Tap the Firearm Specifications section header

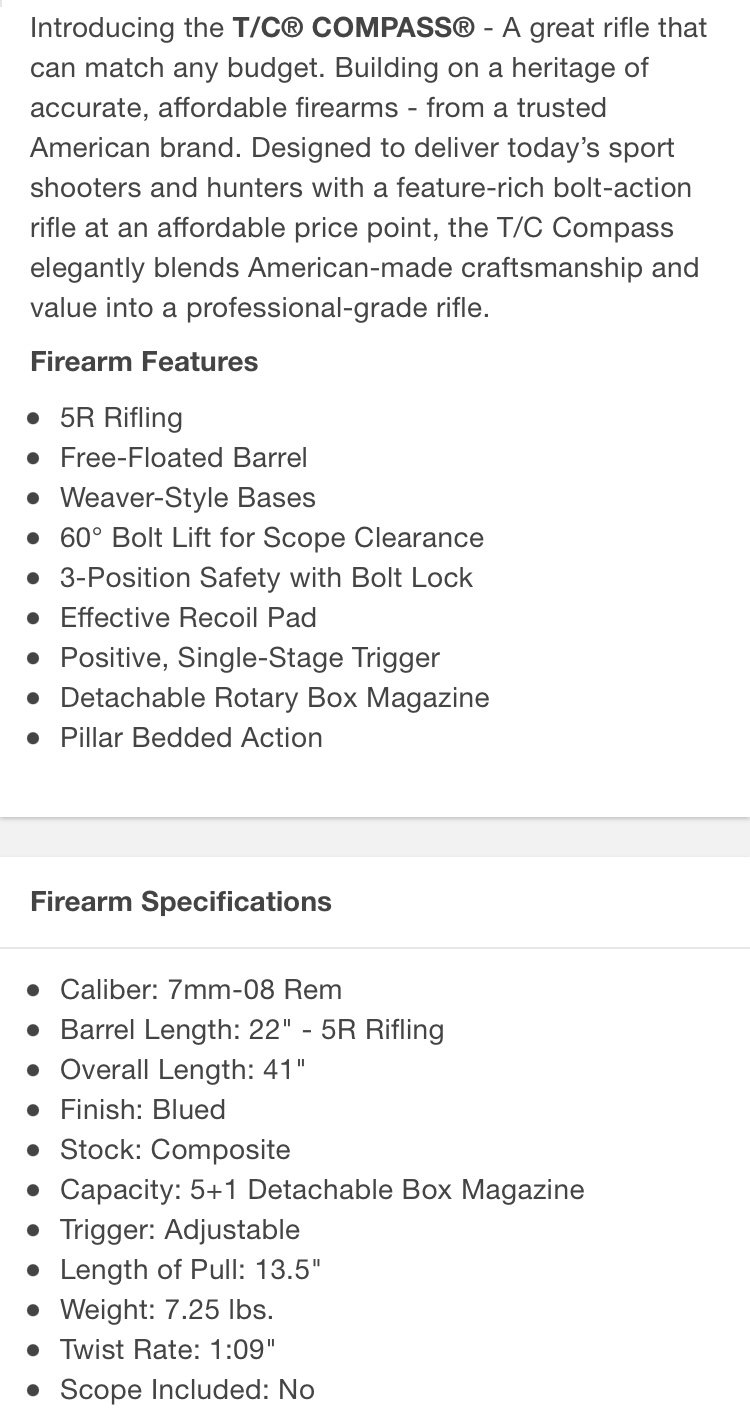181,902
